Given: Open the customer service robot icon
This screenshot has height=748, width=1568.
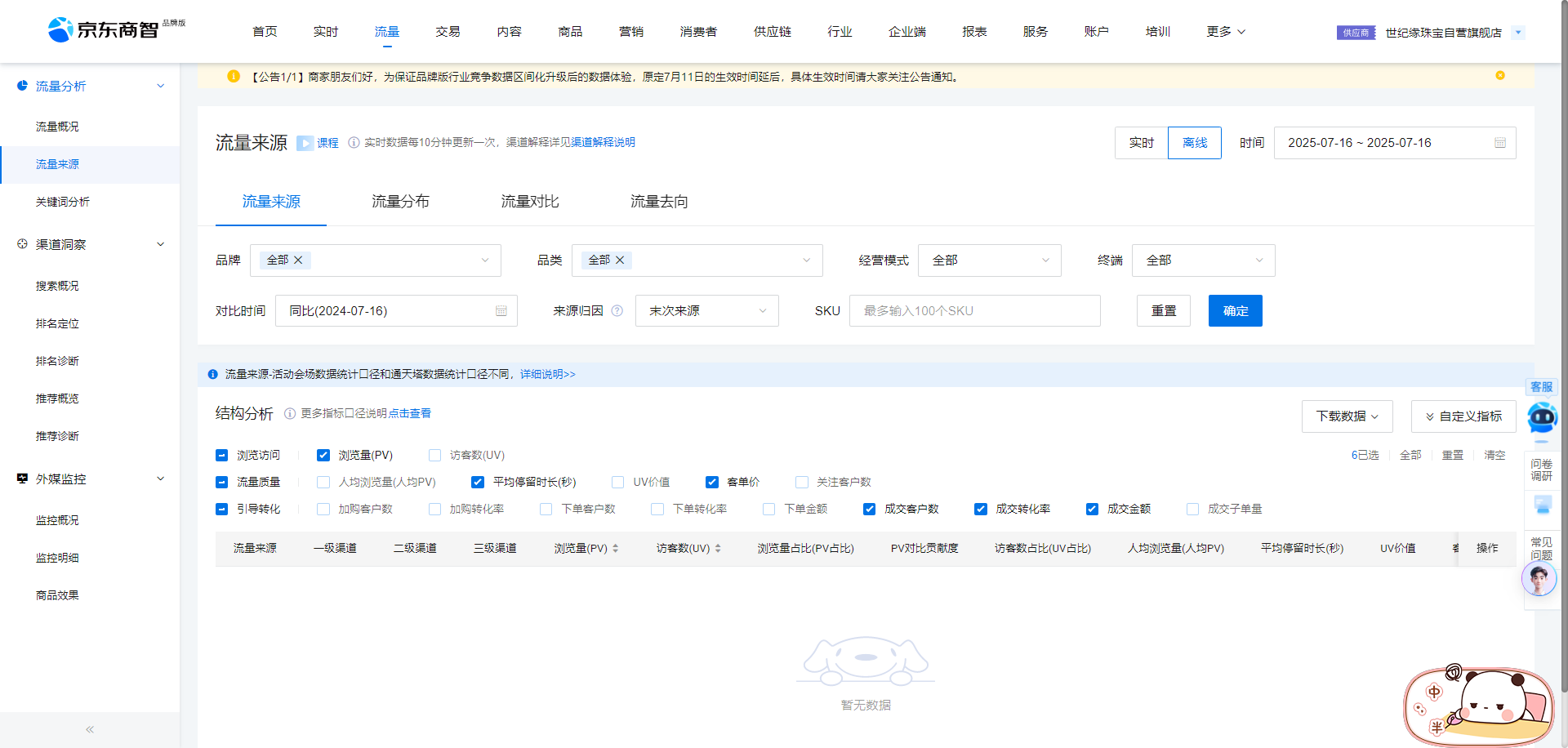Looking at the screenshot, I should (1542, 417).
